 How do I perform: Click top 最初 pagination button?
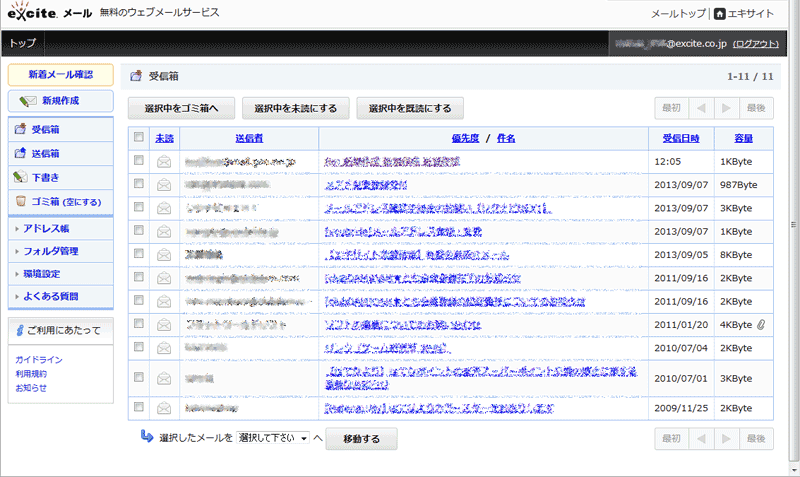click(671, 108)
